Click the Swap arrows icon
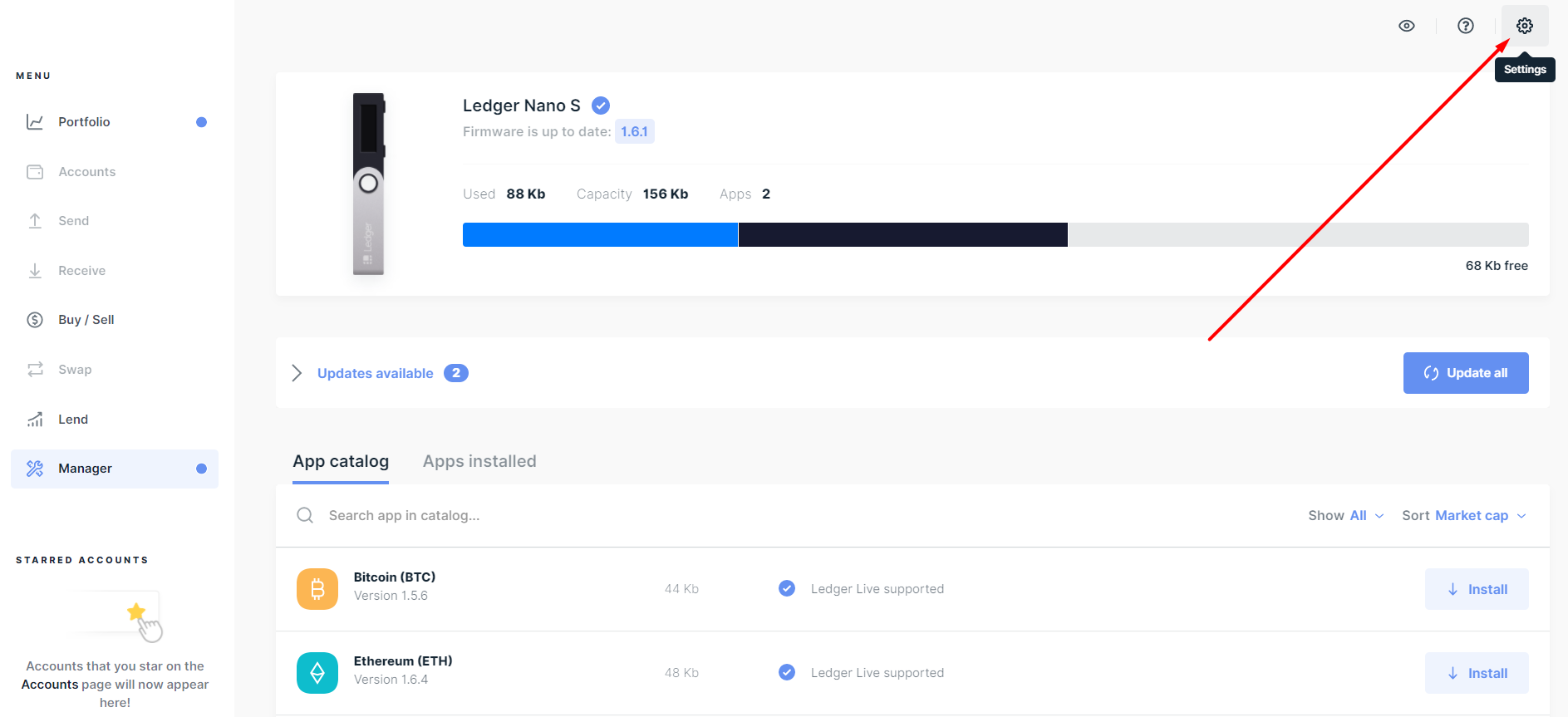 coord(35,370)
